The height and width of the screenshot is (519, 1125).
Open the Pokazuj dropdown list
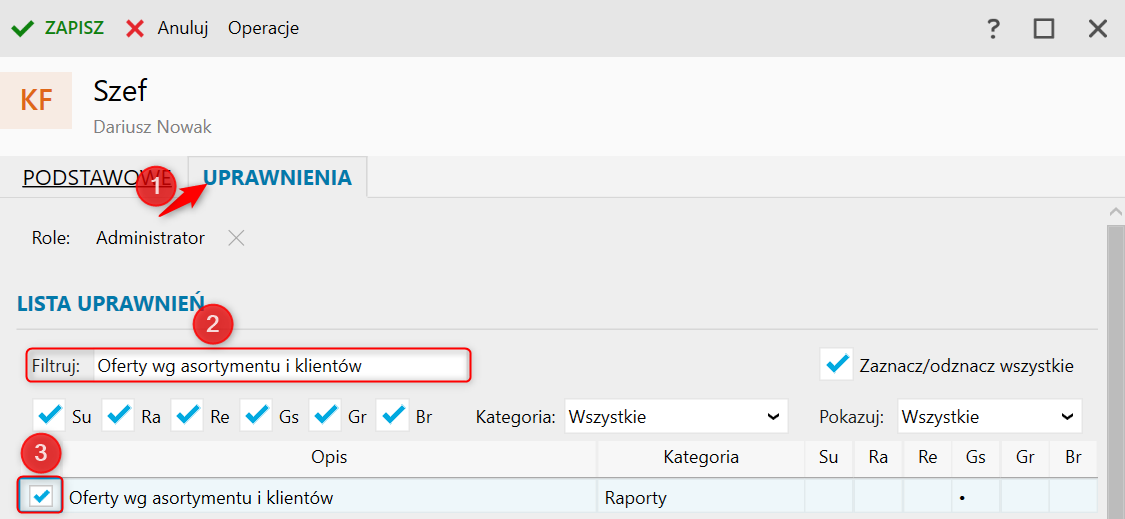988,416
